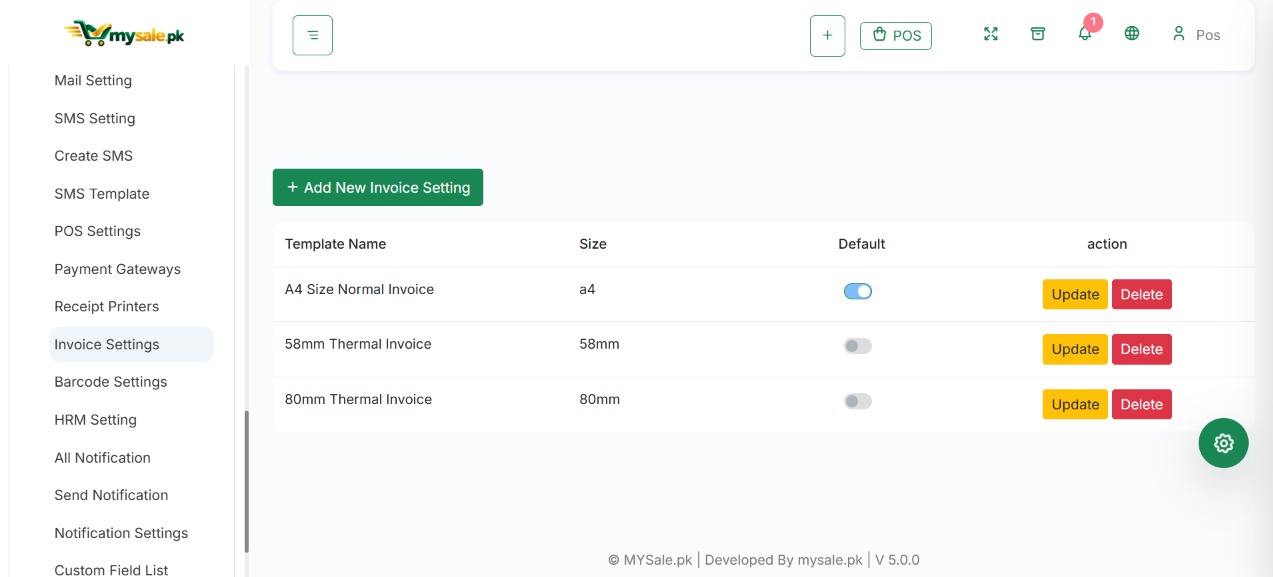This screenshot has width=1273, height=577.
Task: Click the 80mm Thermal Invoice name
Action: pos(358,399)
